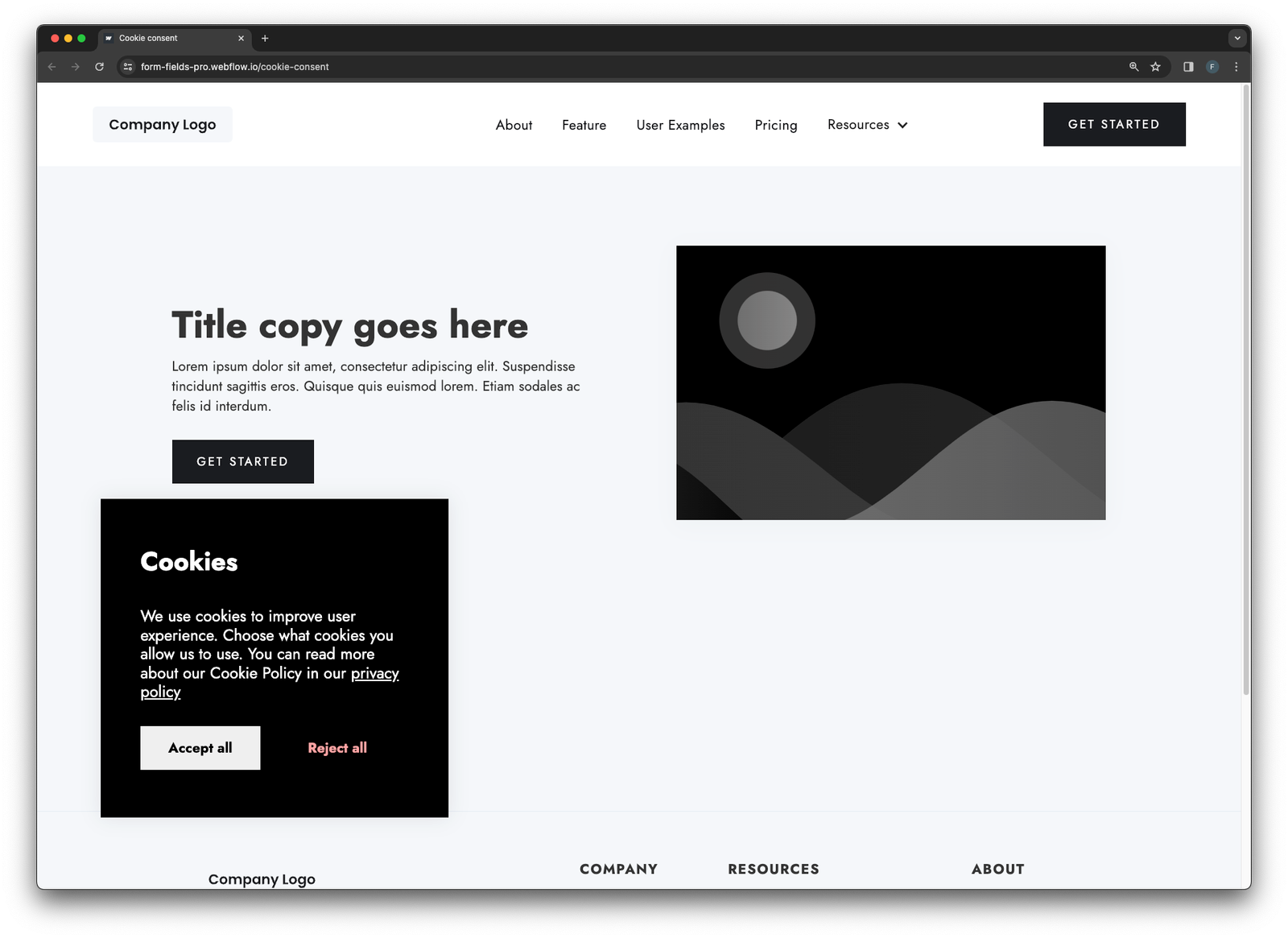Open site permissions icon in address bar
Image resolution: width=1288 pixels, height=938 pixels.
pyautogui.click(x=128, y=67)
